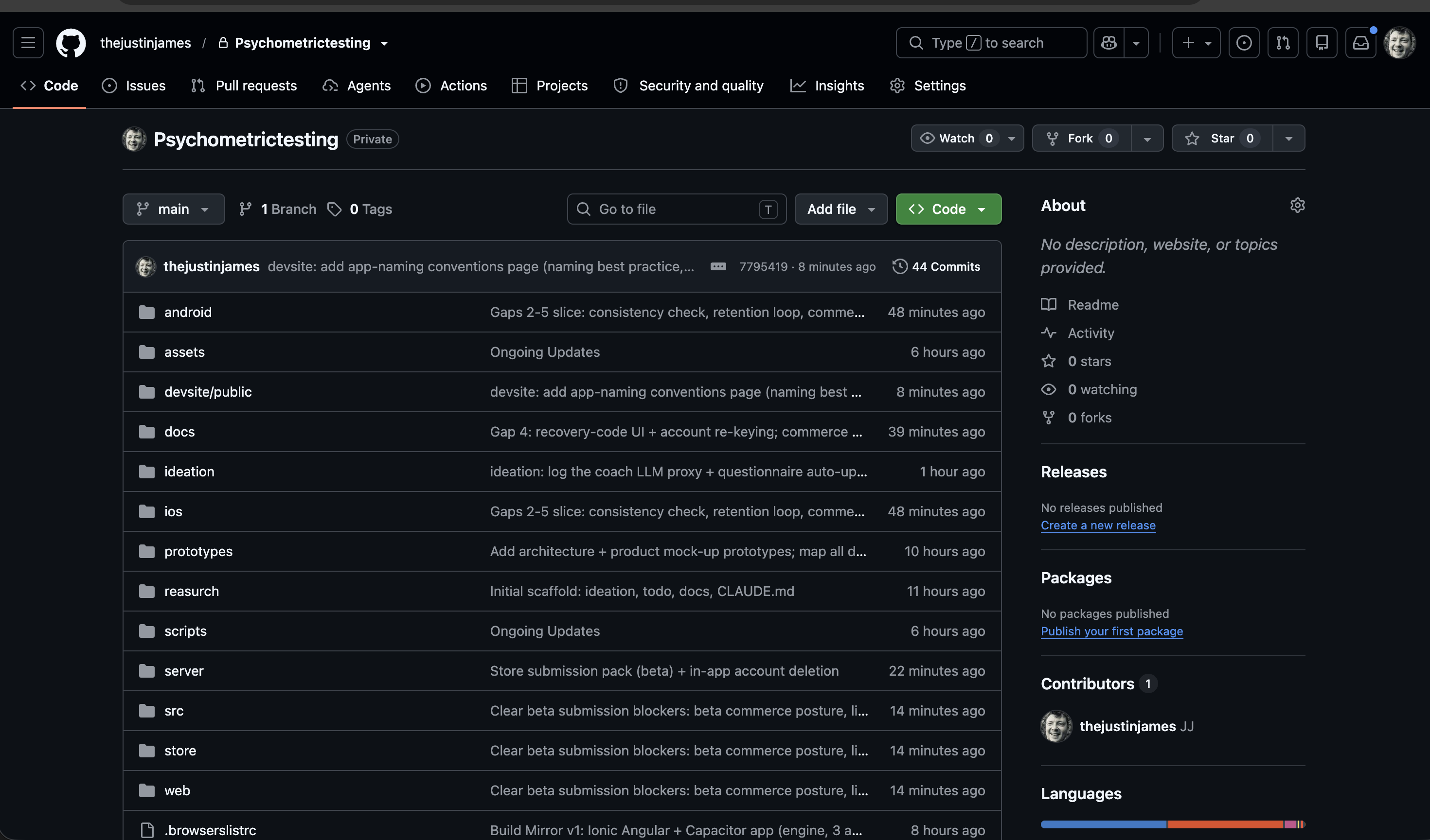
Task: Star the repository
Action: coord(1222,139)
